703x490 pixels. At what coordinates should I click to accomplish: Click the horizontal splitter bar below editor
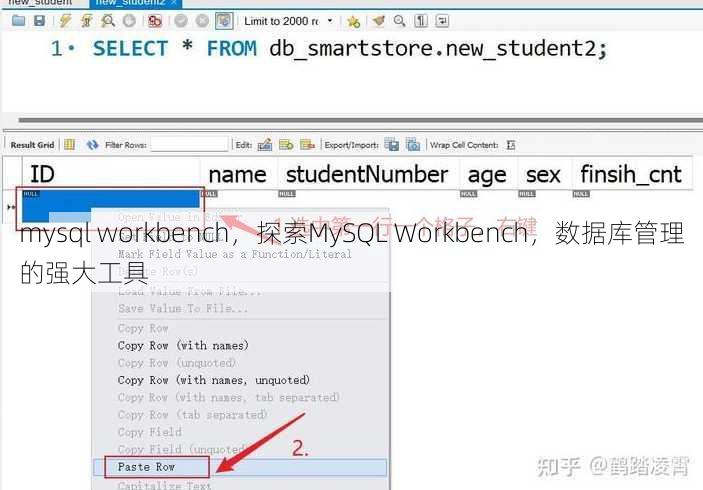pos(360,120)
